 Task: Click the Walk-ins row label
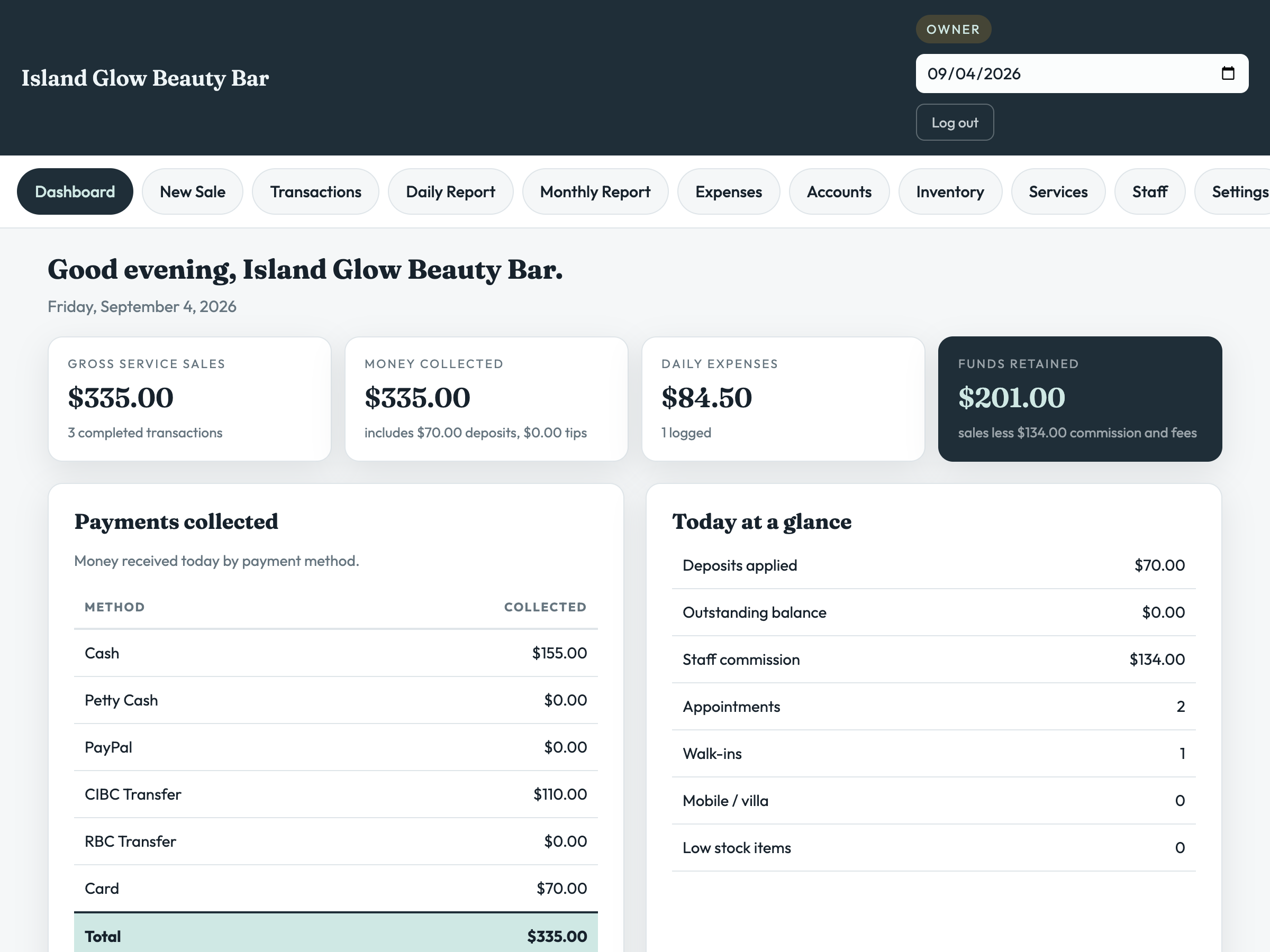(712, 754)
